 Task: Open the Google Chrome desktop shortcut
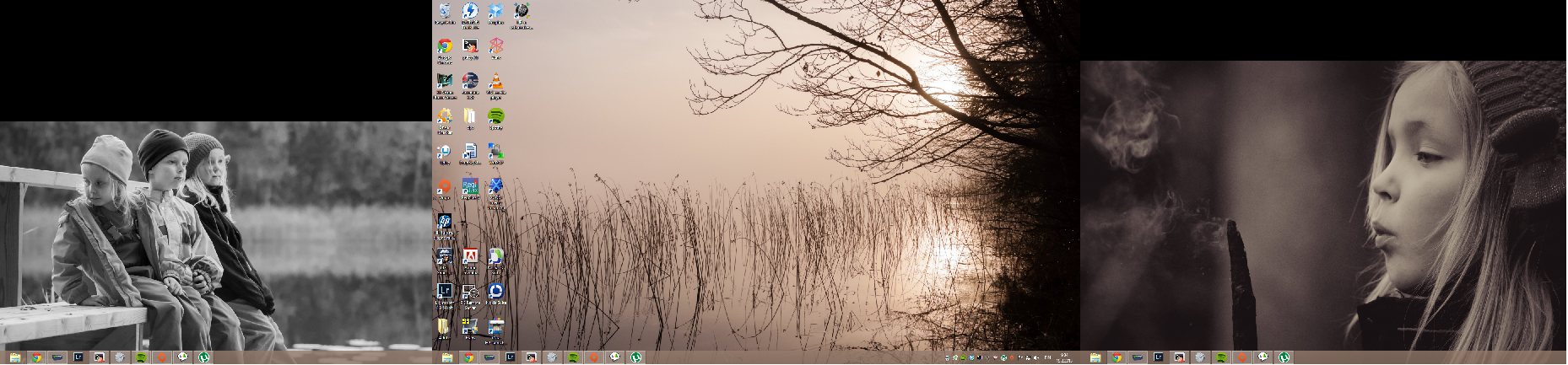coord(445,48)
